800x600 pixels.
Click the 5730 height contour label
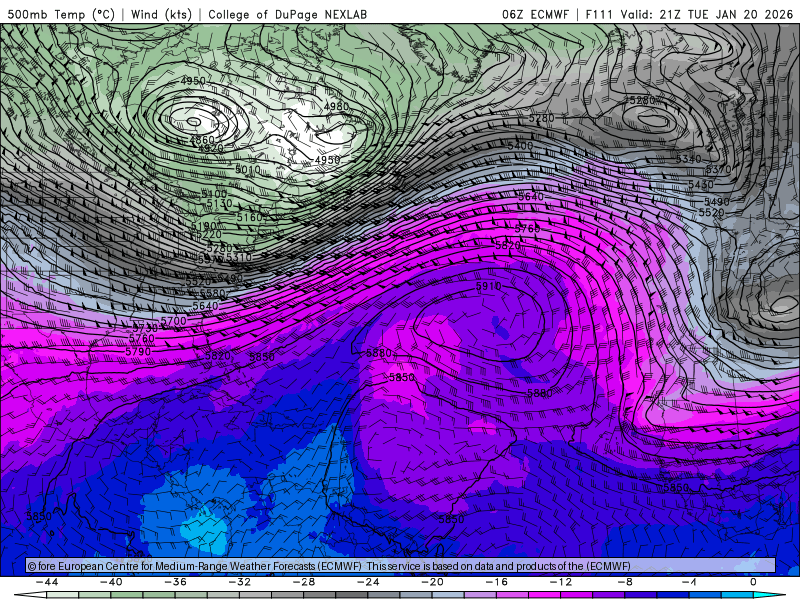(145, 328)
